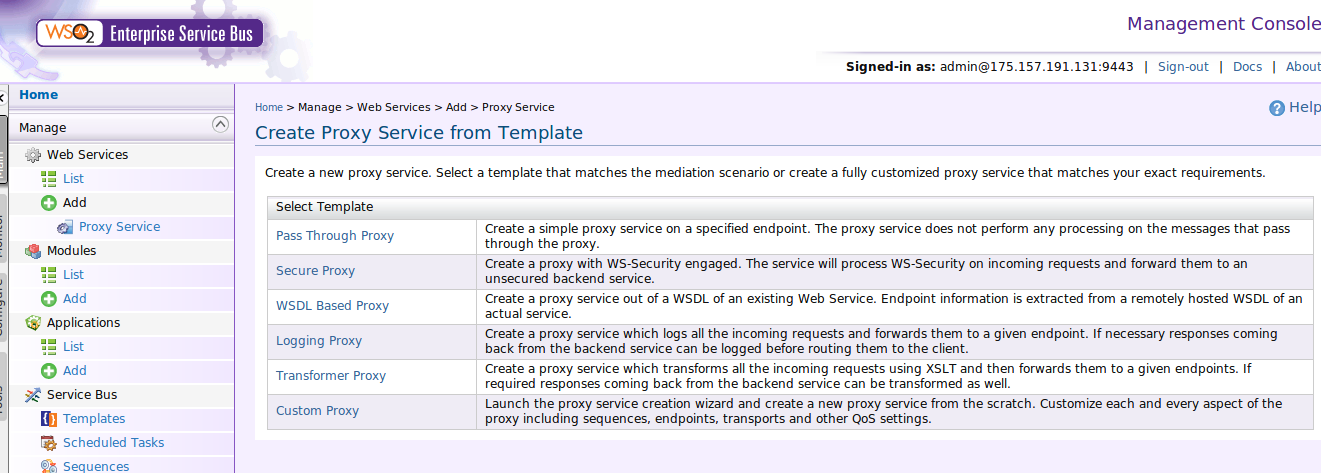Click the signed-in user admin@175.157.191.131:9443

(x=1037, y=67)
